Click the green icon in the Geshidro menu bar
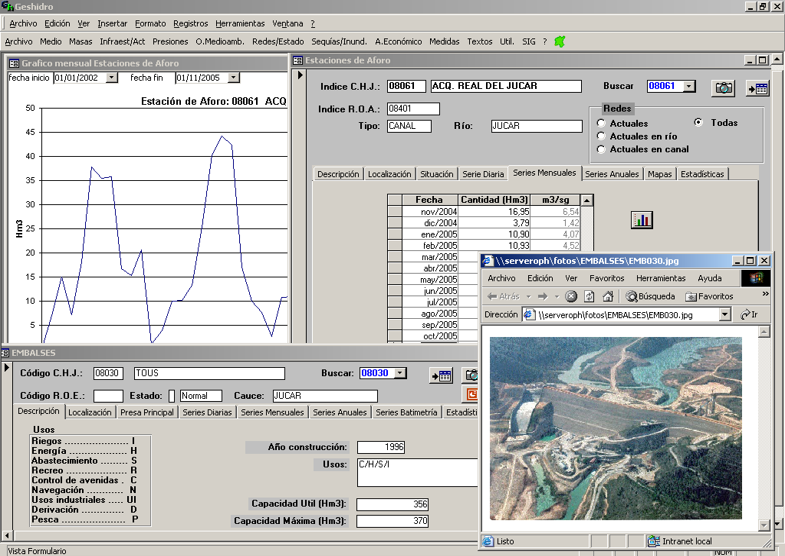 click(x=560, y=42)
